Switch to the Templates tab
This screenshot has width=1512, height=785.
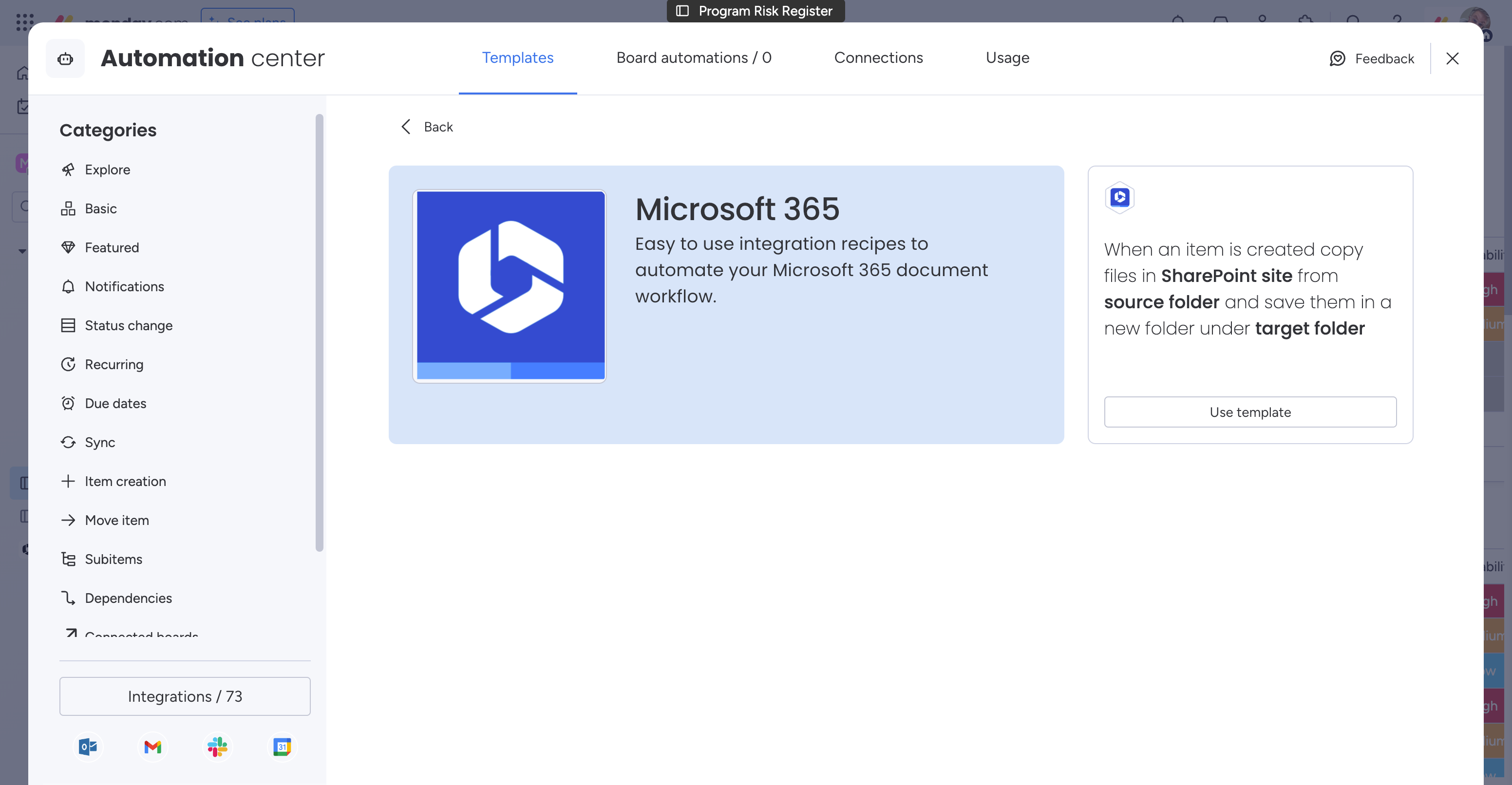point(518,57)
